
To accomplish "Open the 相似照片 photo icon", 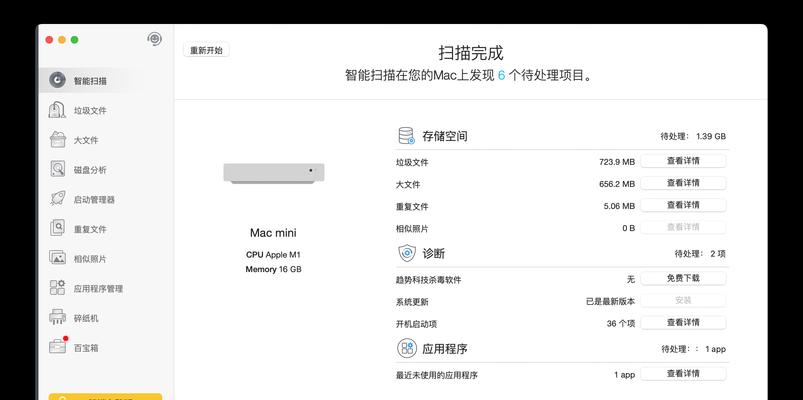I will coord(57,258).
